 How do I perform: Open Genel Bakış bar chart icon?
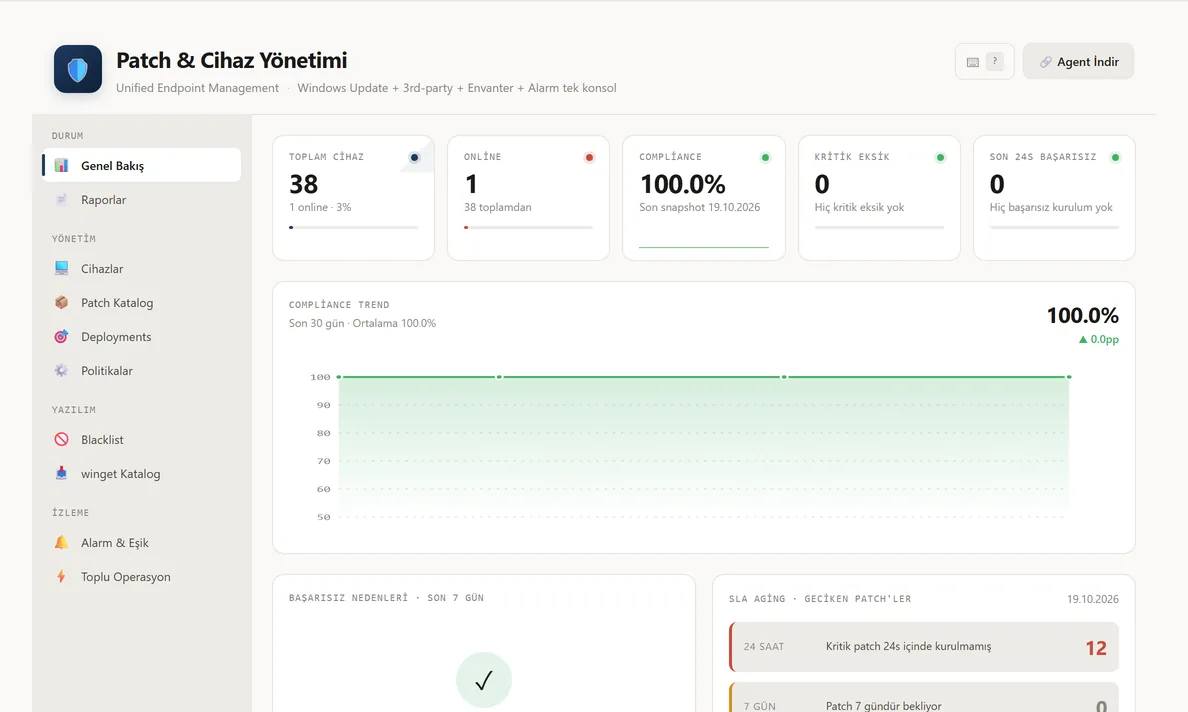click(61, 165)
